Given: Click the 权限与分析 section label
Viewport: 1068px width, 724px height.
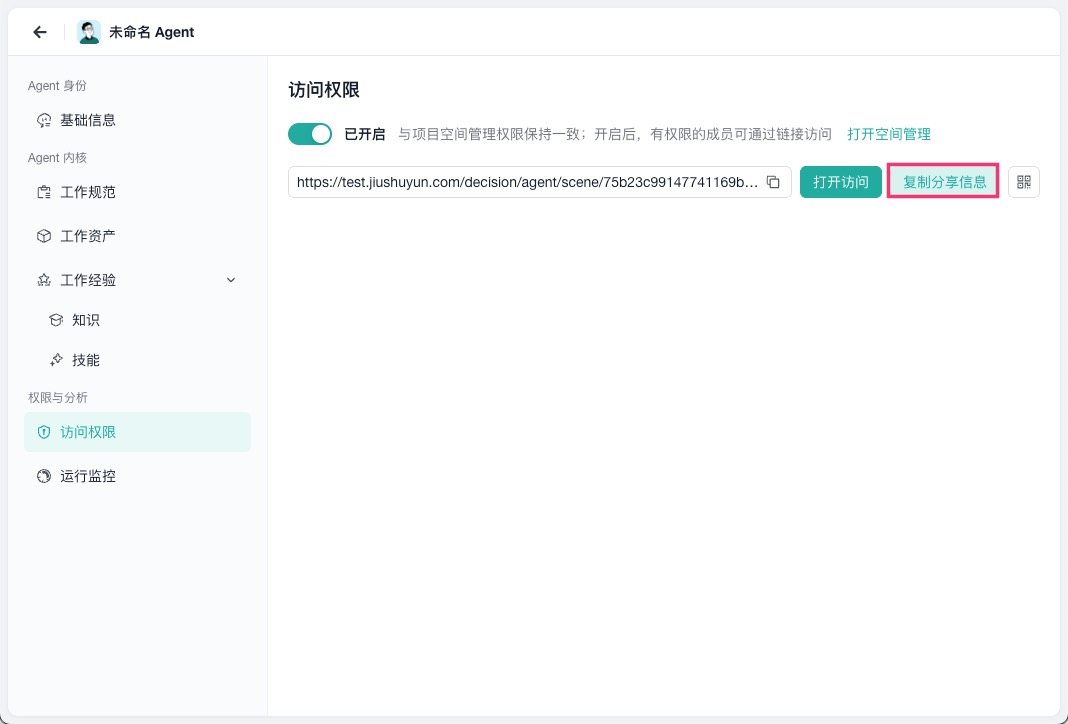Looking at the screenshot, I should coord(58,398).
